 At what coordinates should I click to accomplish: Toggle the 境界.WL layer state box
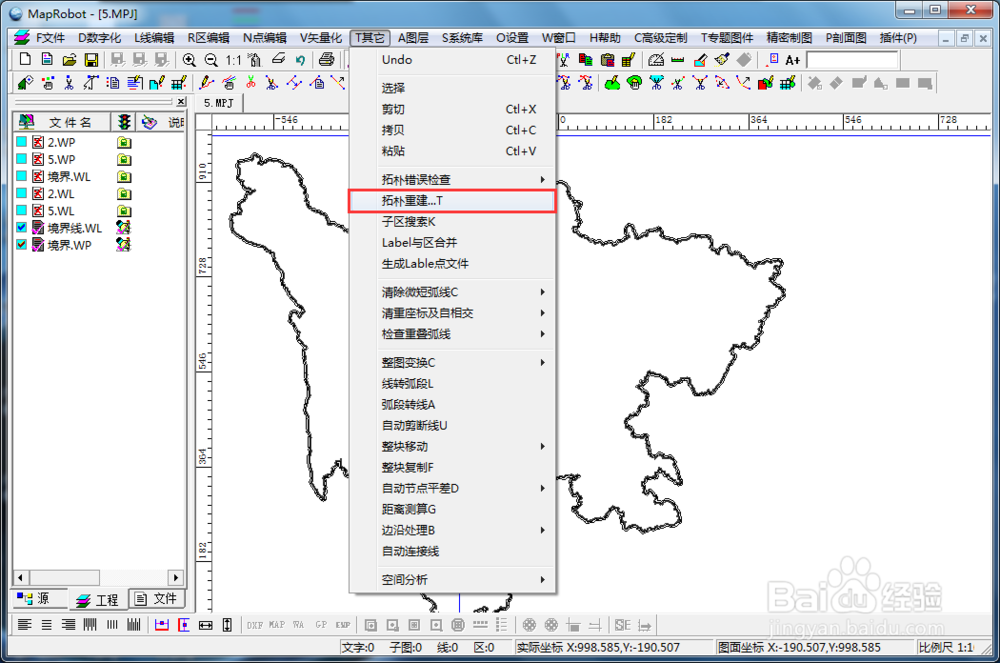click(x=22, y=176)
